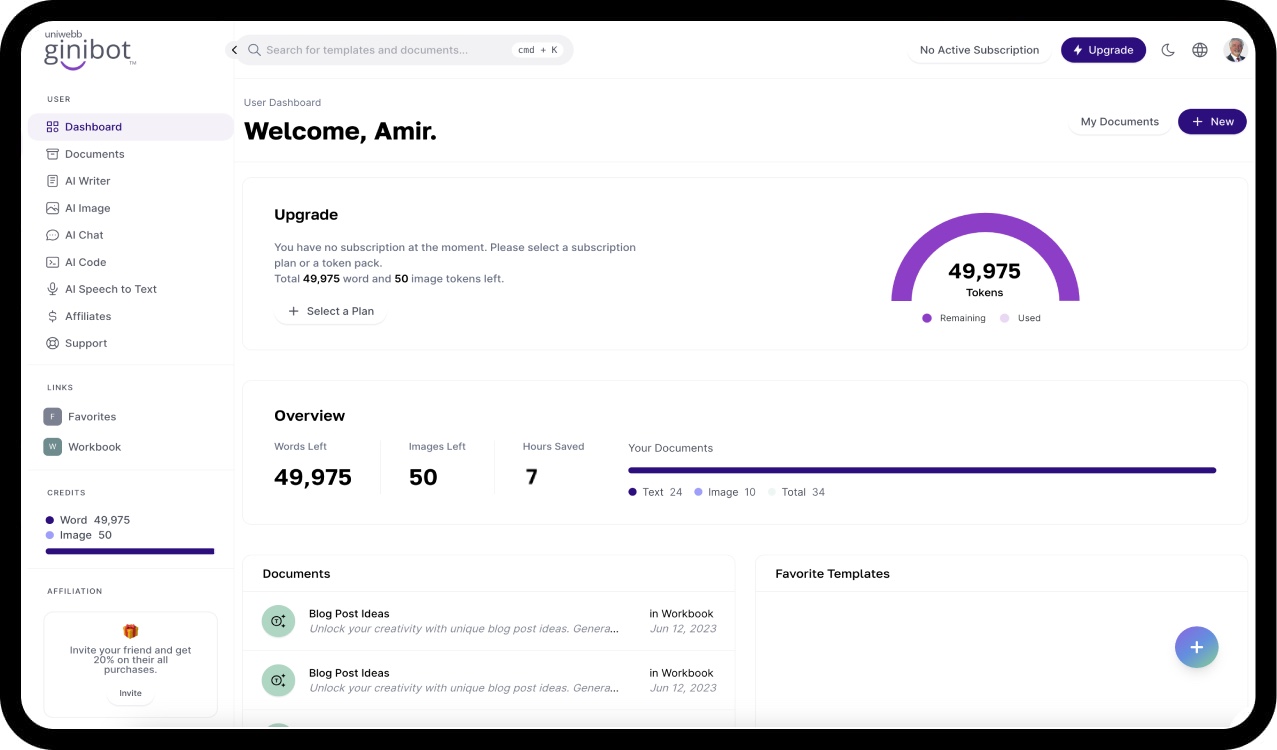This screenshot has width=1277, height=750.
Task: Click the floating purple plus button
Action: tap(1196, 647)
